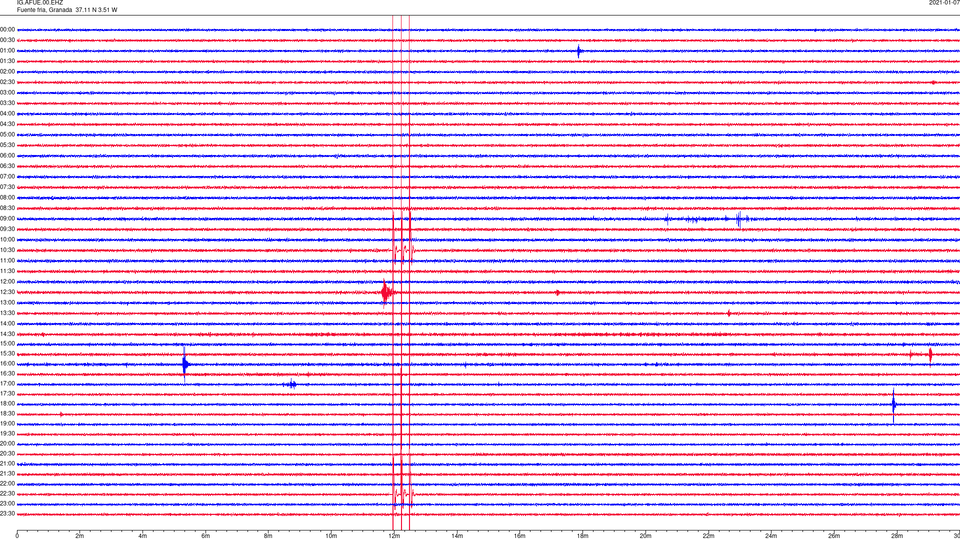Click the 05:00 time label
The height and width of the screenshot is (540, 960).
click(x=8, y=135)
